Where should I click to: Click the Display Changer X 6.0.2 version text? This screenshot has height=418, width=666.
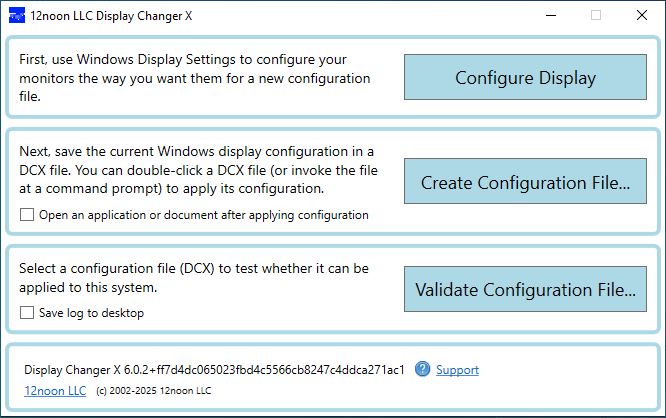point(214,370)
